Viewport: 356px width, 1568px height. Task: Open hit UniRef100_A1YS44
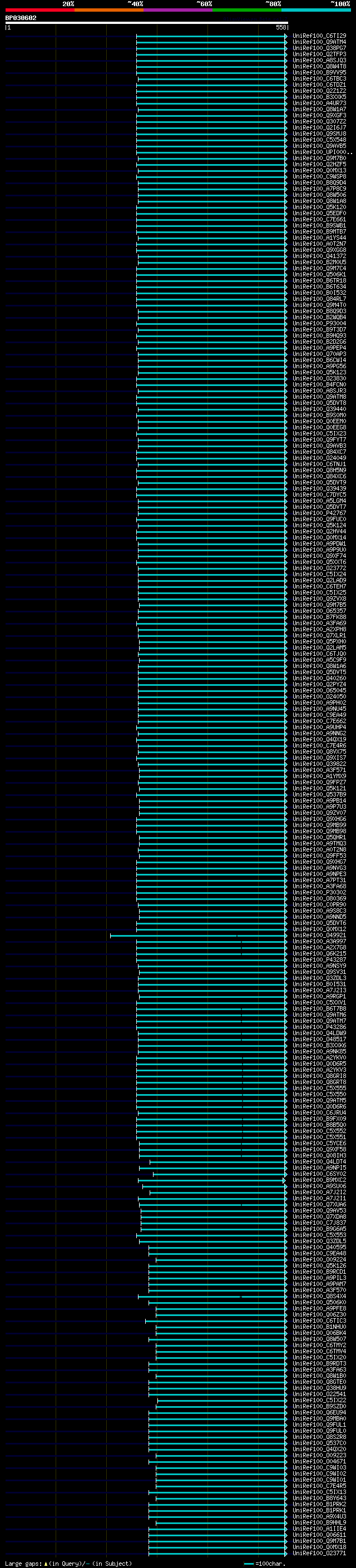(x=319, y=238)
